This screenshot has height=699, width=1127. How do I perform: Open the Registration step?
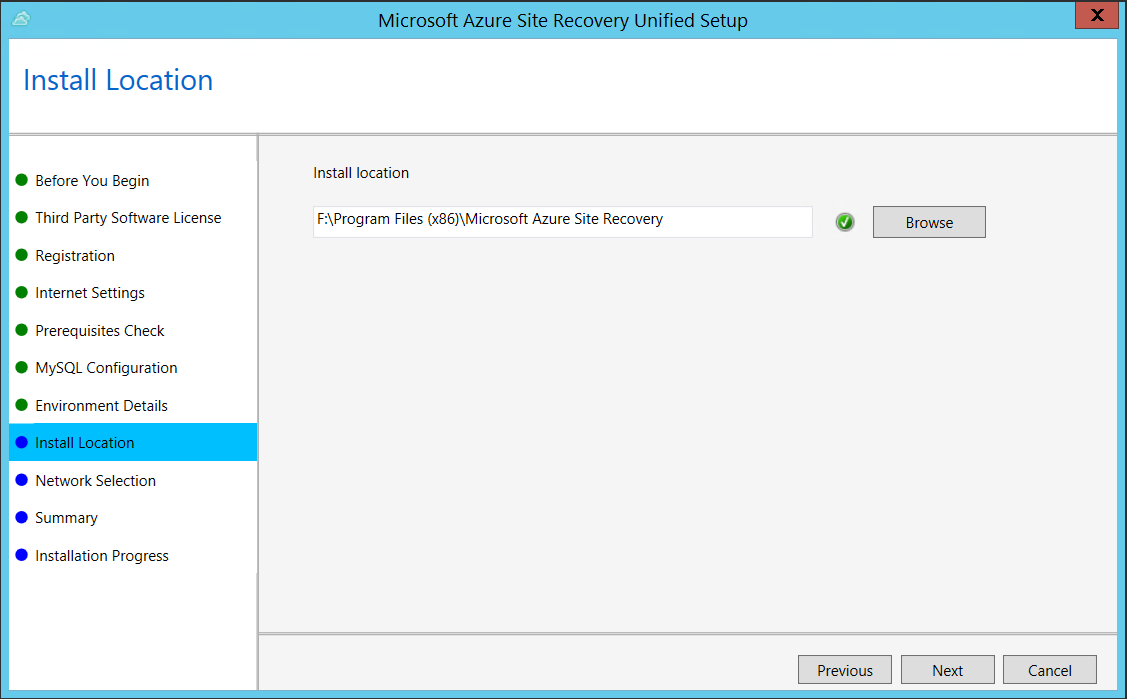pos(75,256)
